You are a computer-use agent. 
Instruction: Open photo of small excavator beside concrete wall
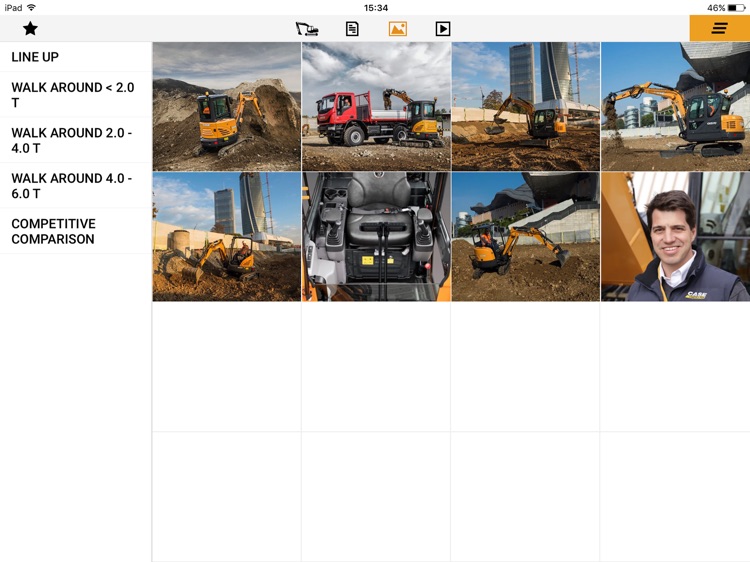tap(227, 237)
